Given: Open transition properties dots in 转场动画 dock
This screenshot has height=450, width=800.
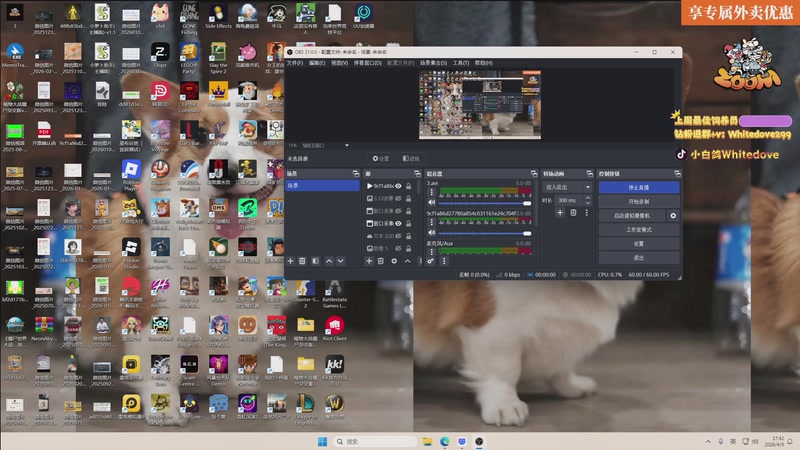Looking at the screenshot, I should click(x=586, y=213).
